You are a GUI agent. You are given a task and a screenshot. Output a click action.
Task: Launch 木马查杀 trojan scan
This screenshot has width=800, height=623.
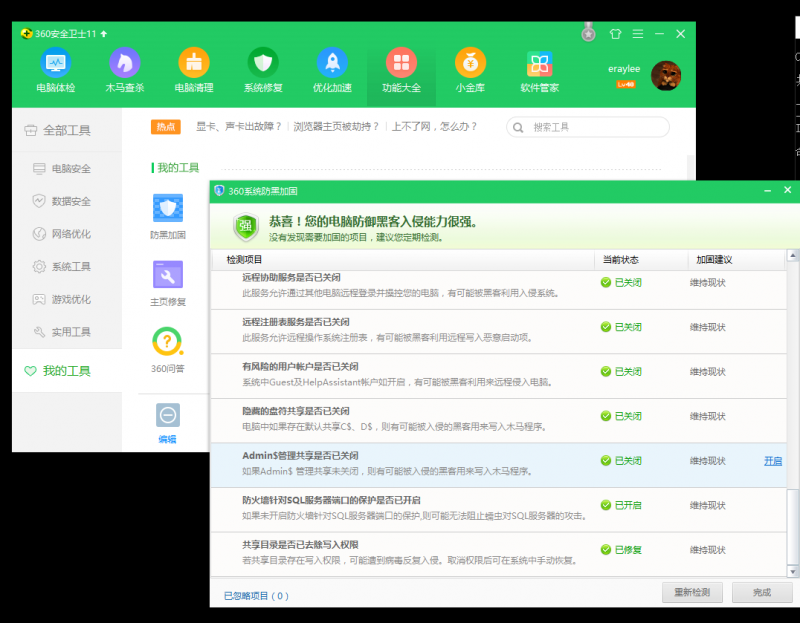coord(124,72)
